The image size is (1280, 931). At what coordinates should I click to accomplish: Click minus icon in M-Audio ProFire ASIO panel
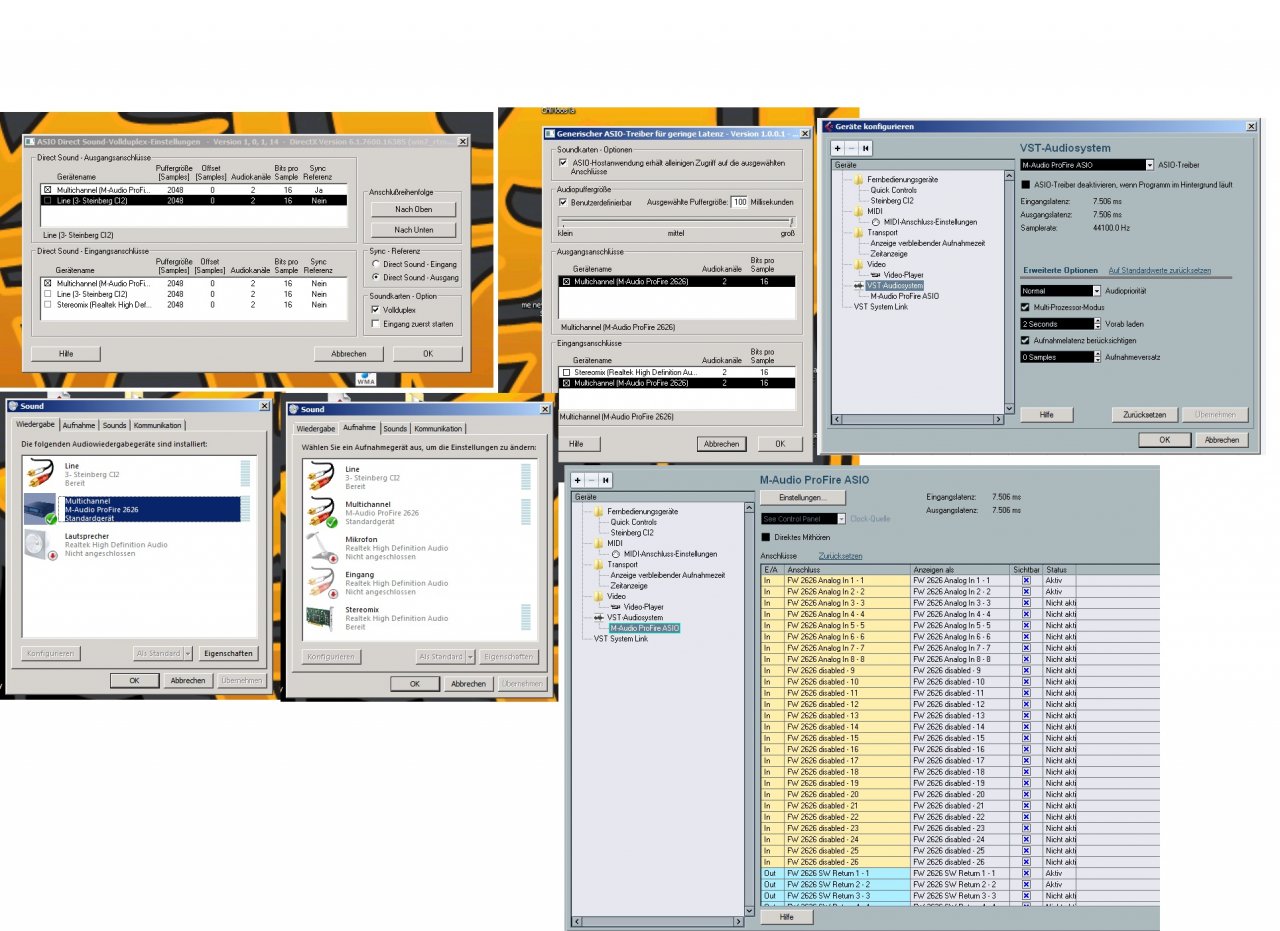(591, 480)
